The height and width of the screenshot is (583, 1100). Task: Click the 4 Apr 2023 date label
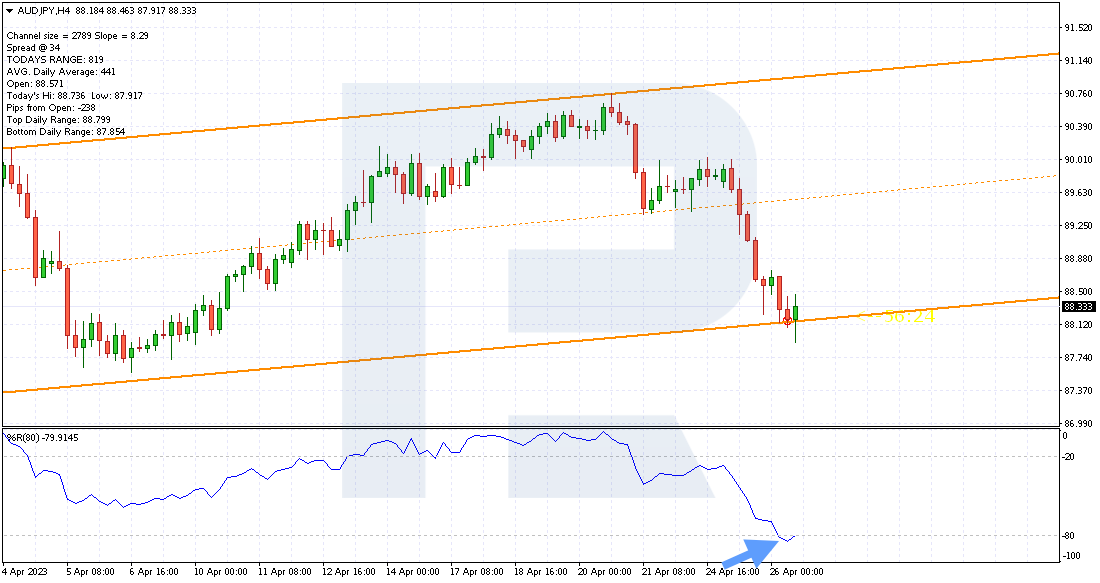[x=25, y=572]
